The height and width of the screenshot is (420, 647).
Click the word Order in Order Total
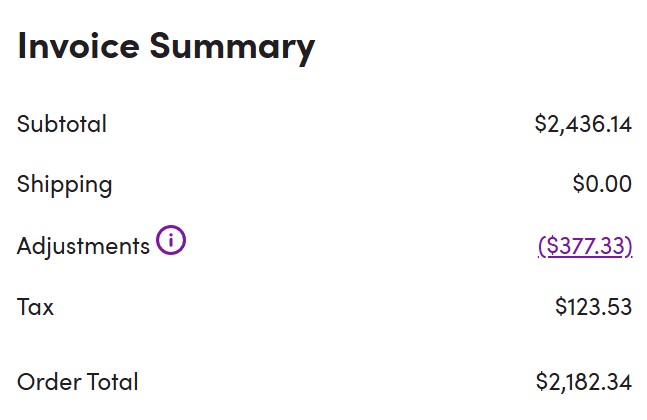(x=46, y=382)
